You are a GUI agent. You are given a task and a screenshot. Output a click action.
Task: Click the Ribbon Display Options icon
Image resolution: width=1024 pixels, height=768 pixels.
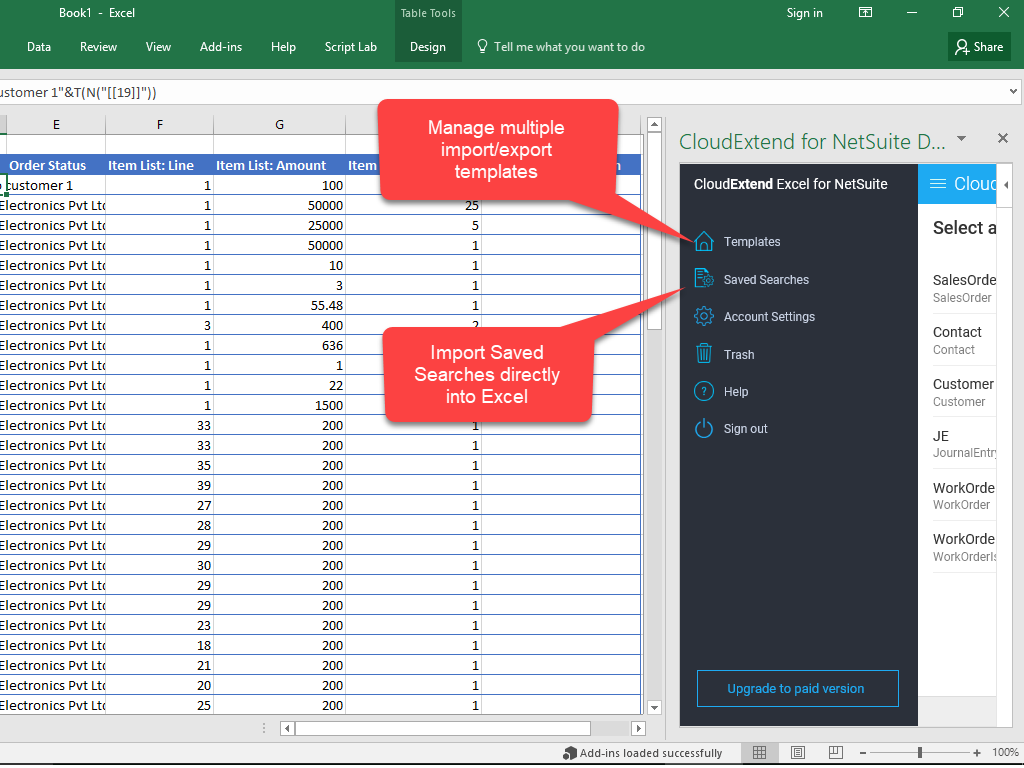click(x=865, y=12)
